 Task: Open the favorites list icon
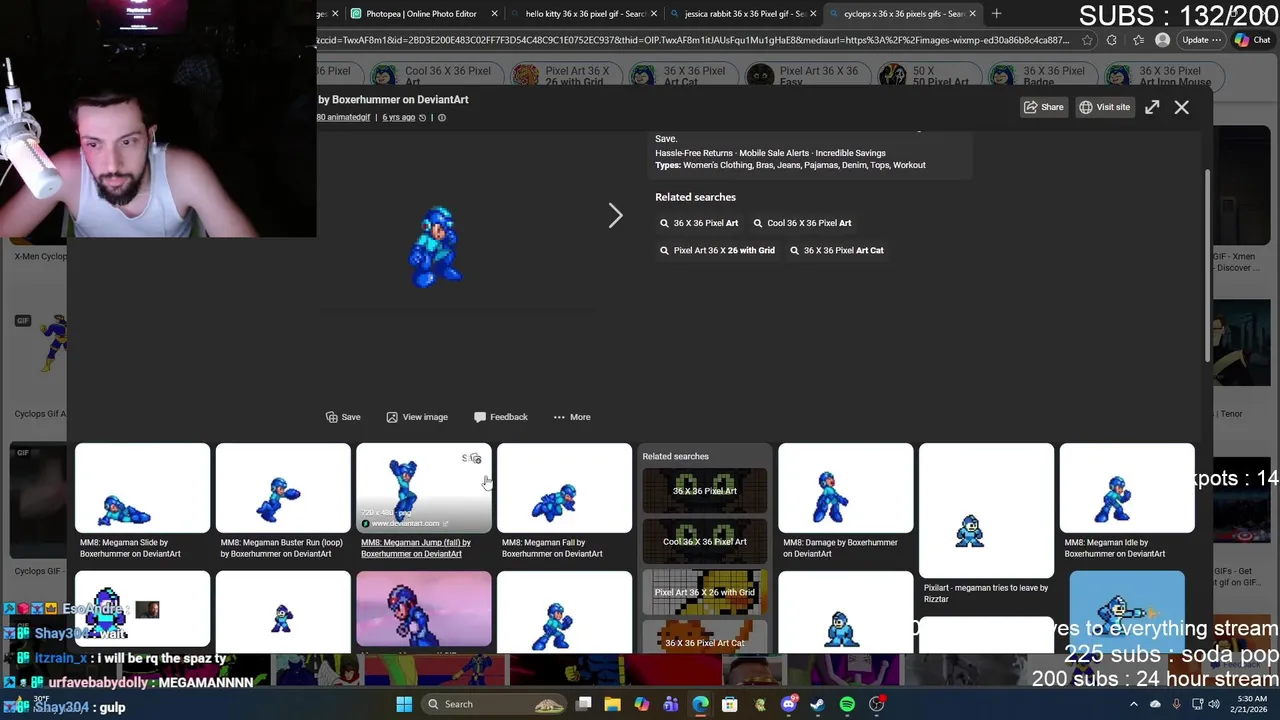click(1138, 40)
